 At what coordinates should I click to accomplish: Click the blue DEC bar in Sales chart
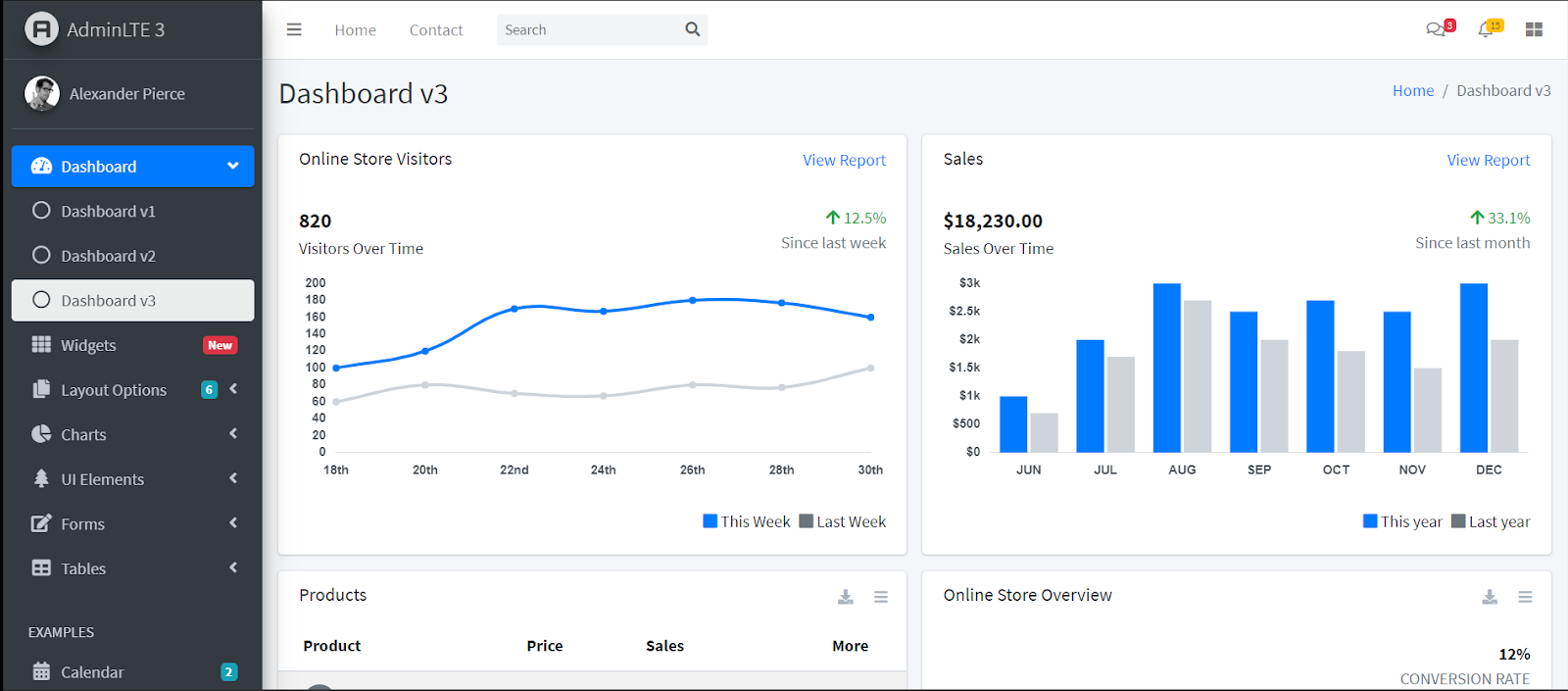1474,368
